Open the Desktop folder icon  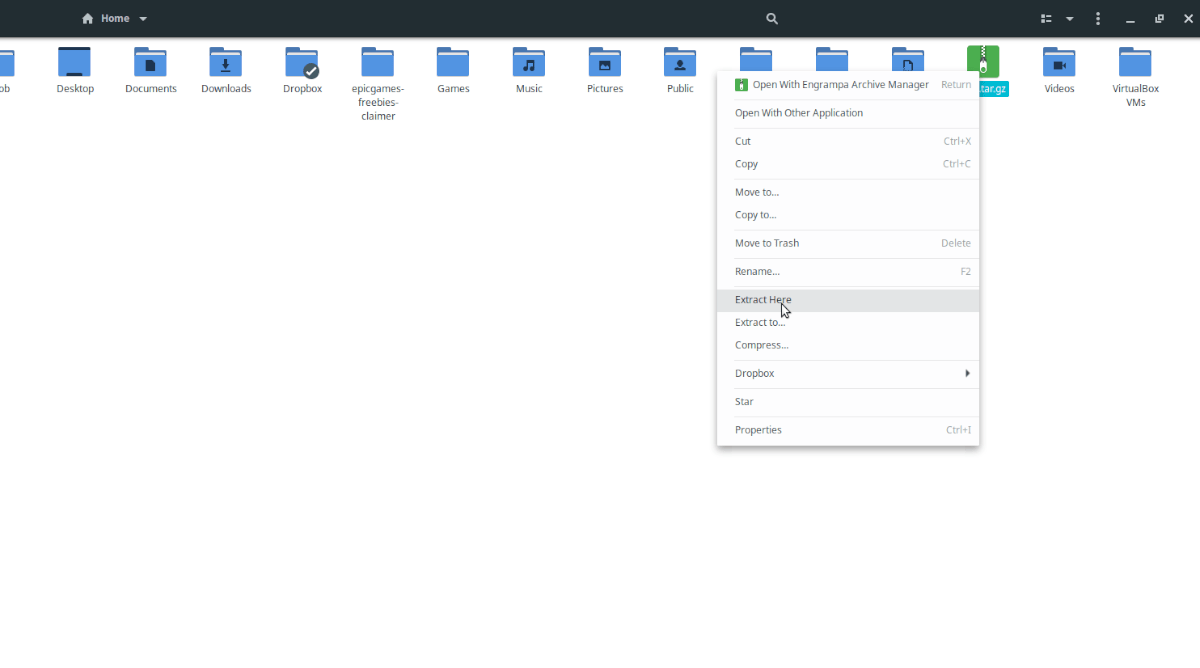75,62
